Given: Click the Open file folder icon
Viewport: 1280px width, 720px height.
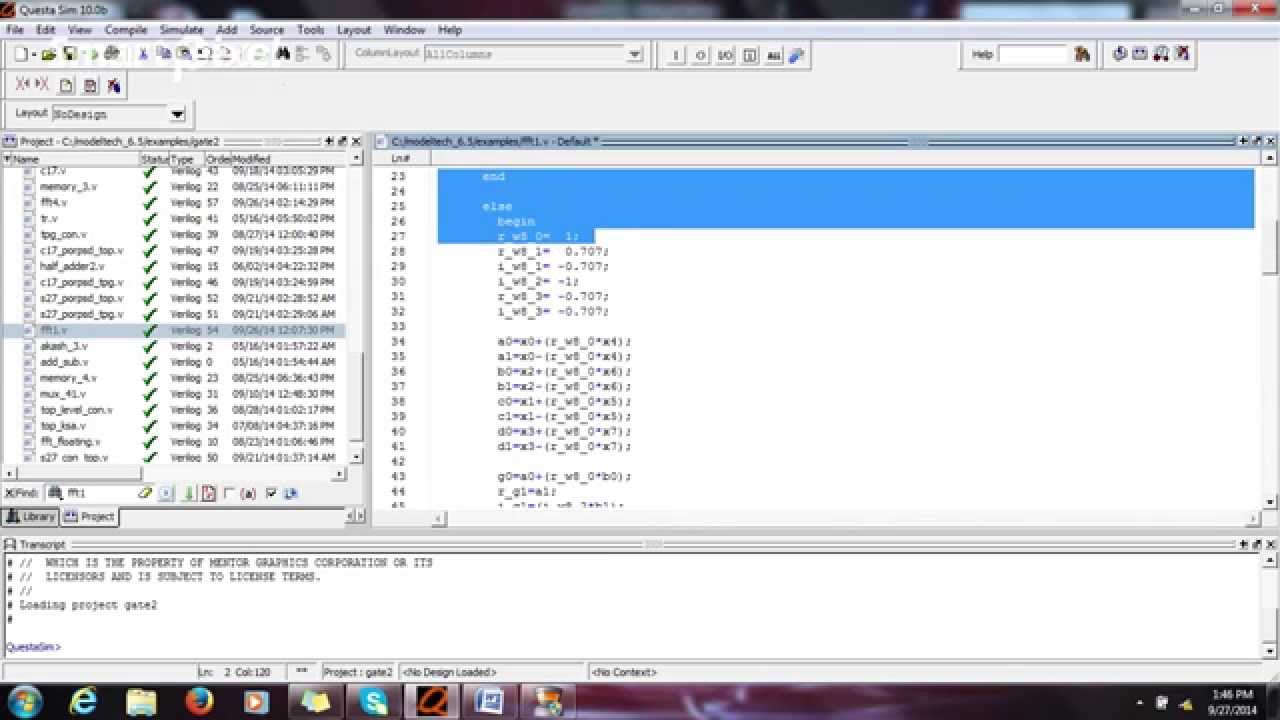Looking at the screenshot, I should (x=48, y=54).
